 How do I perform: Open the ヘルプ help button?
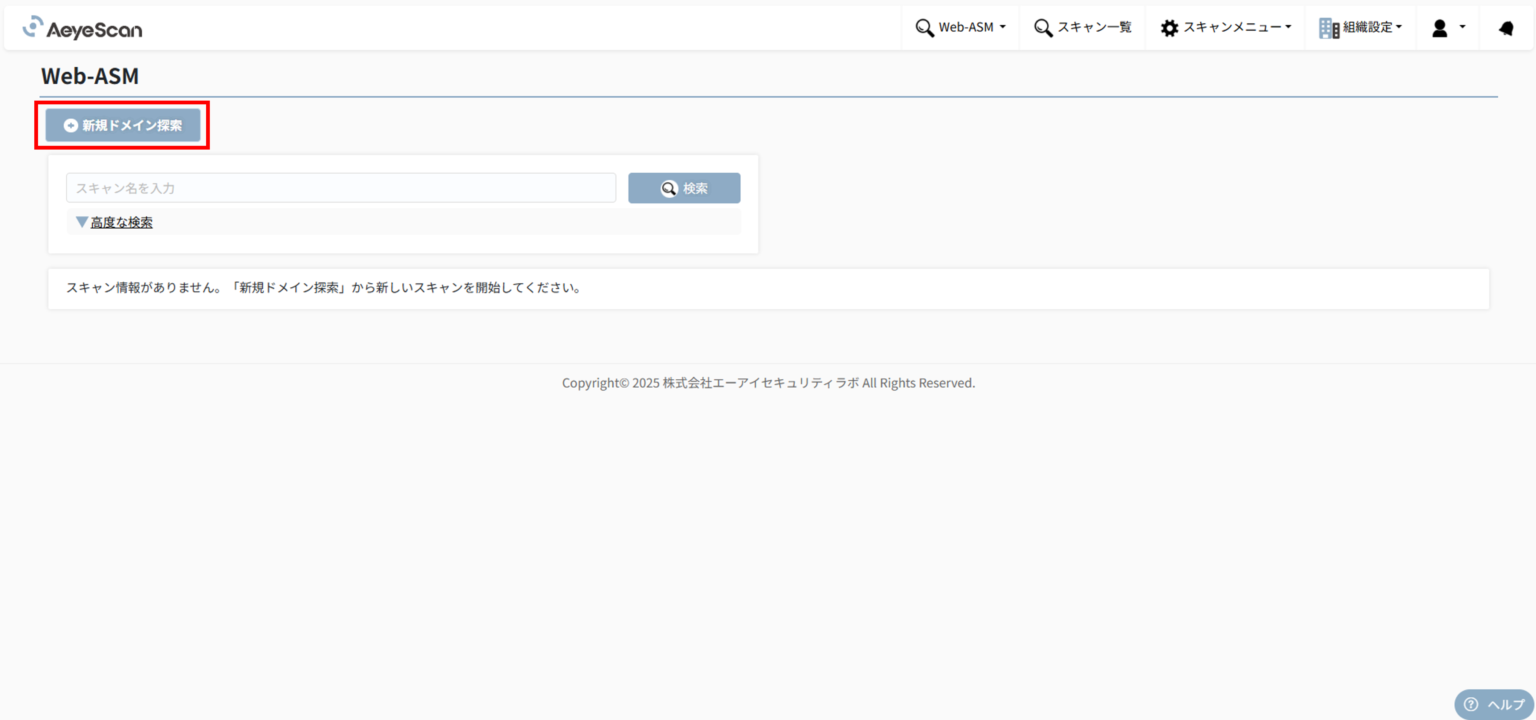tap(1494, 704)
